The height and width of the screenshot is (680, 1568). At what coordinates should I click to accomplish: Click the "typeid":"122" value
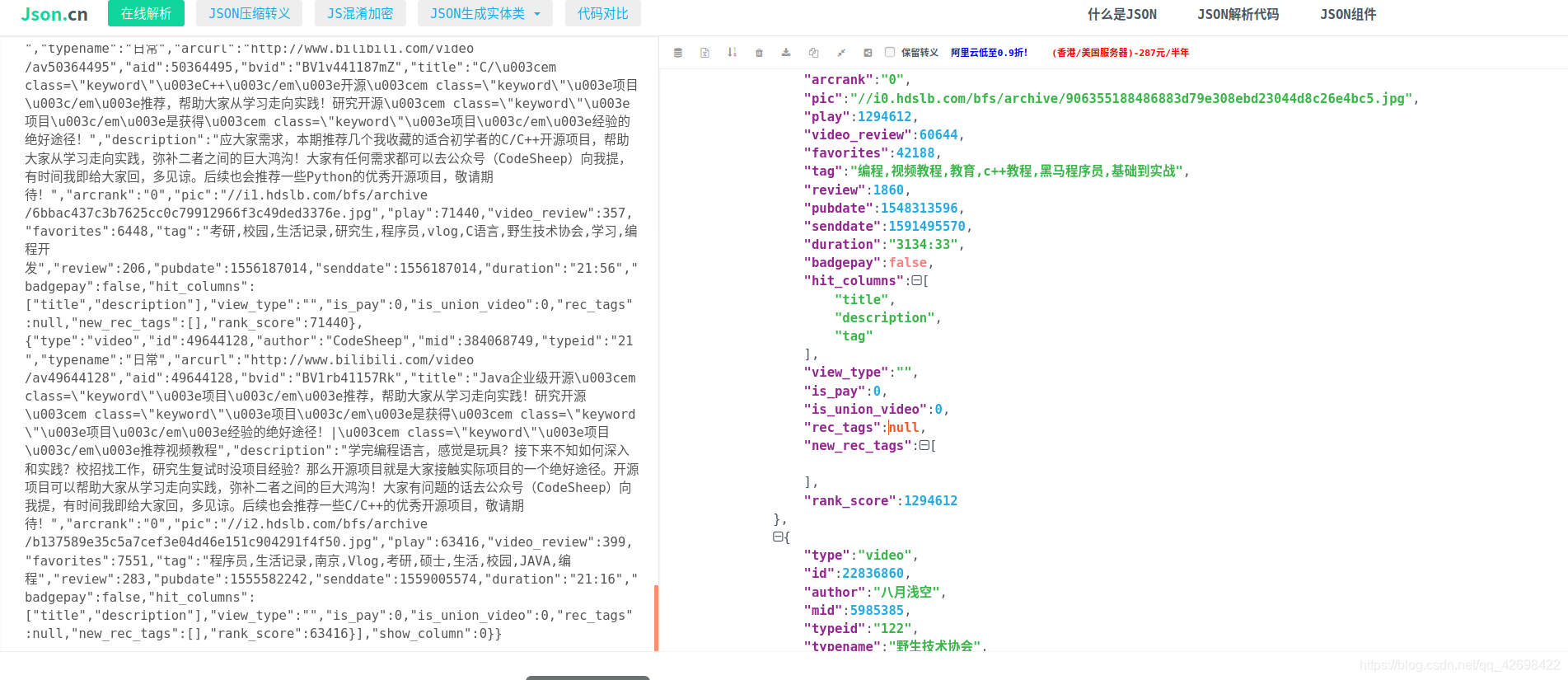click(892, 629)
